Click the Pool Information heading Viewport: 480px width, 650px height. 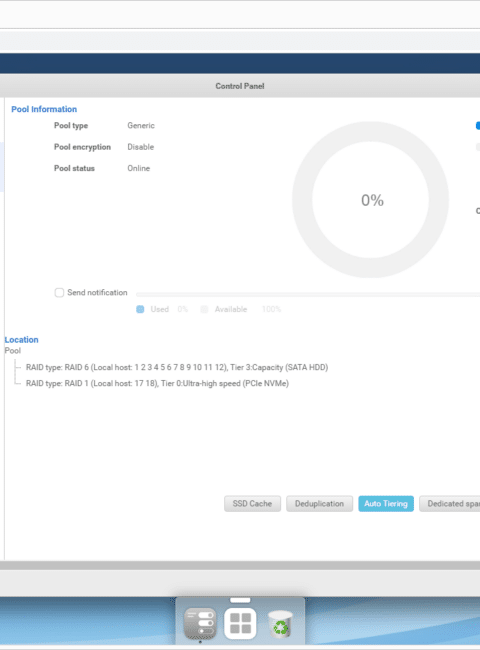tap(44, 109)
